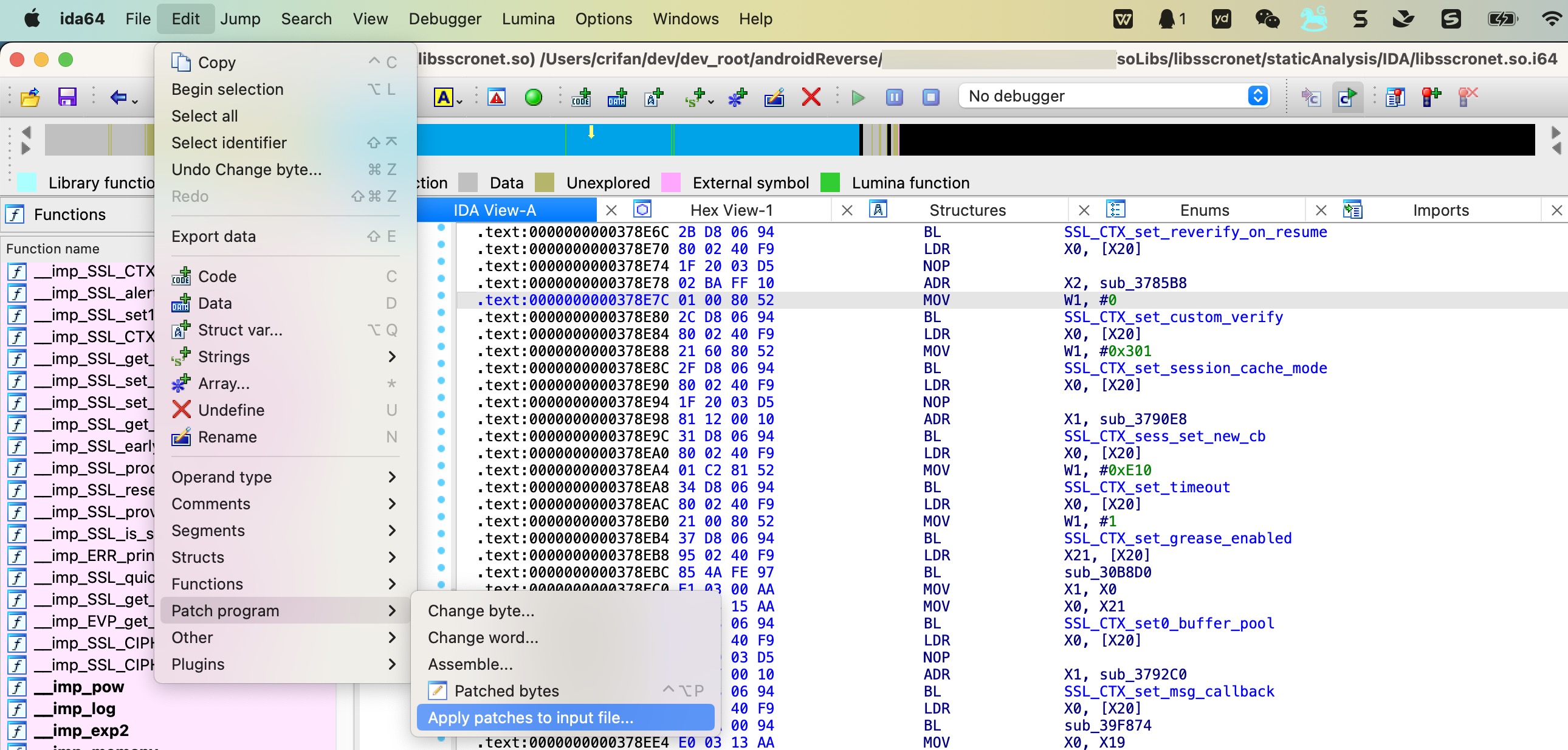This screenshot has width=1568, height=750.
Task: Click yellow arrow marker on navigation band
Action: (591, 131)
